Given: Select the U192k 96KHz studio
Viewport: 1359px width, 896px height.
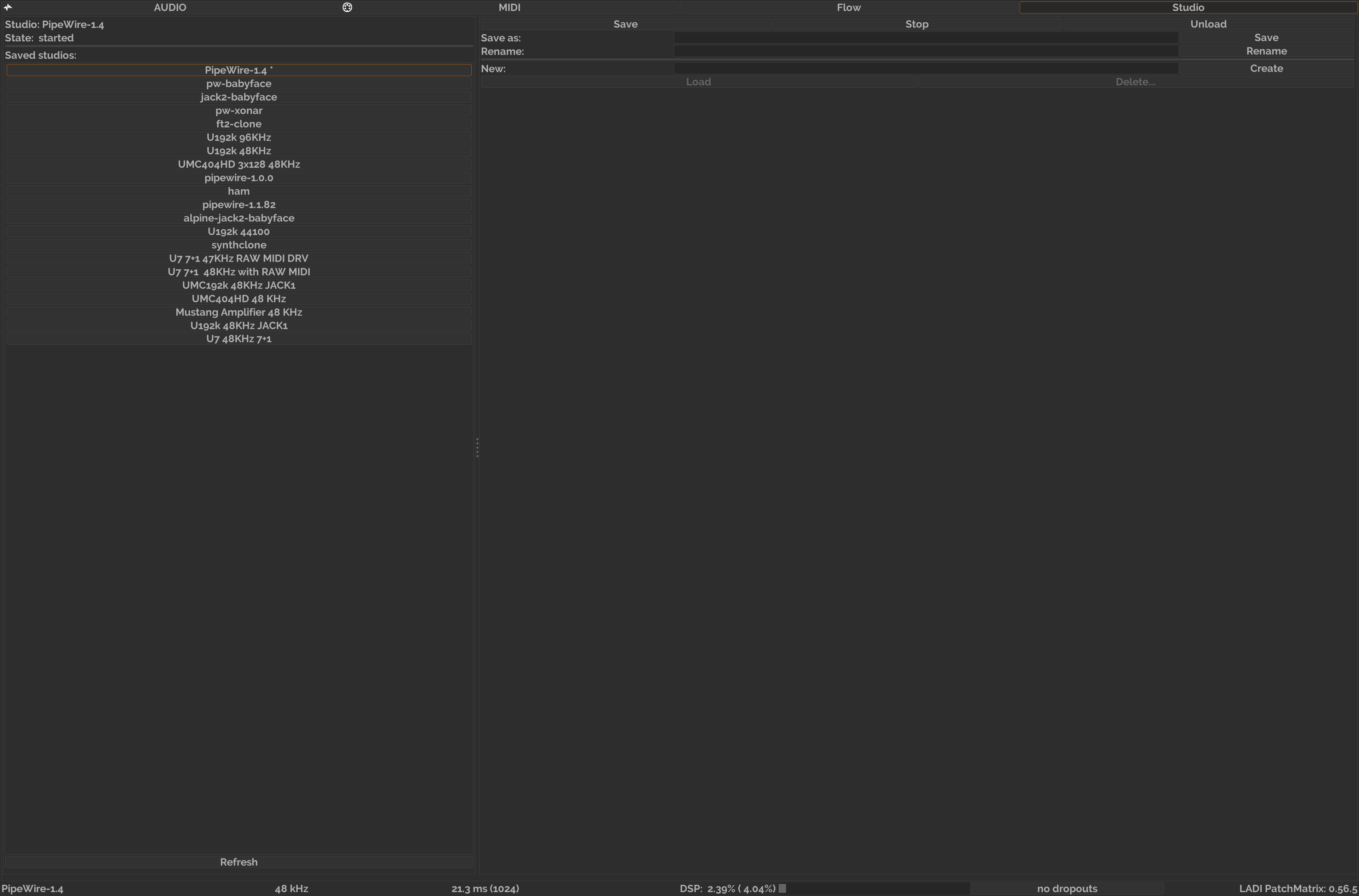Looking at the screenshot, I should 238,137.
